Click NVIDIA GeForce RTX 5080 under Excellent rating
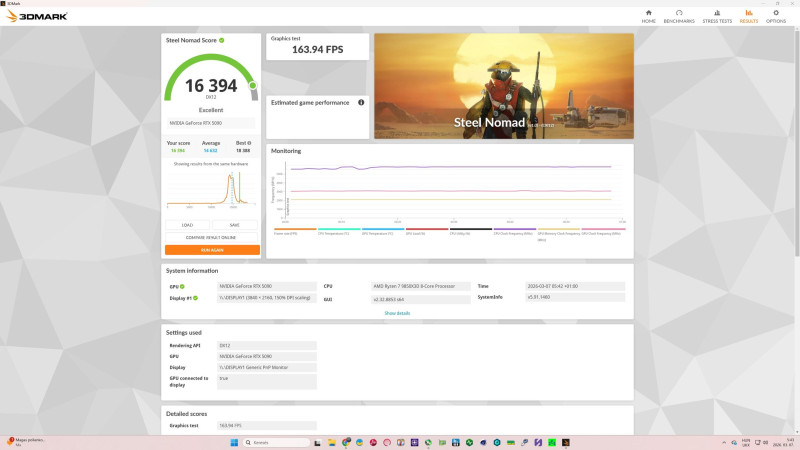 tap(211, 123)
